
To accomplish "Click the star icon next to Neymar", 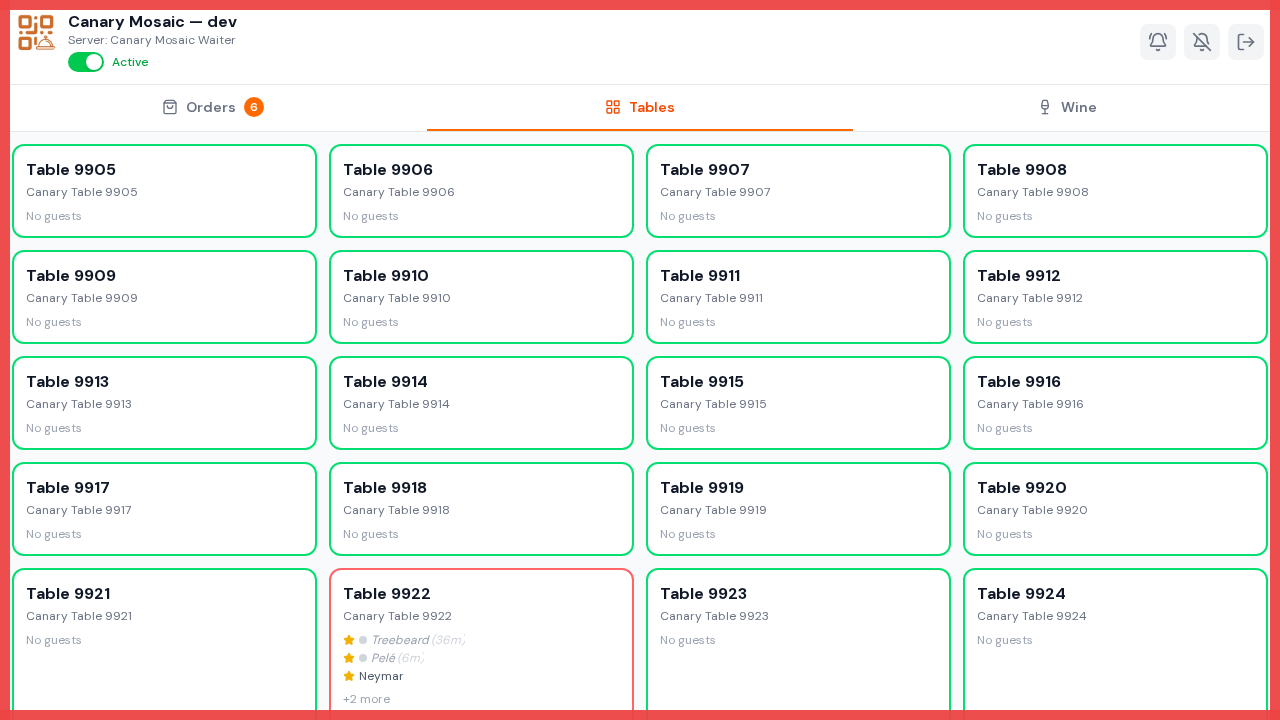I will (x=349, y=676).
